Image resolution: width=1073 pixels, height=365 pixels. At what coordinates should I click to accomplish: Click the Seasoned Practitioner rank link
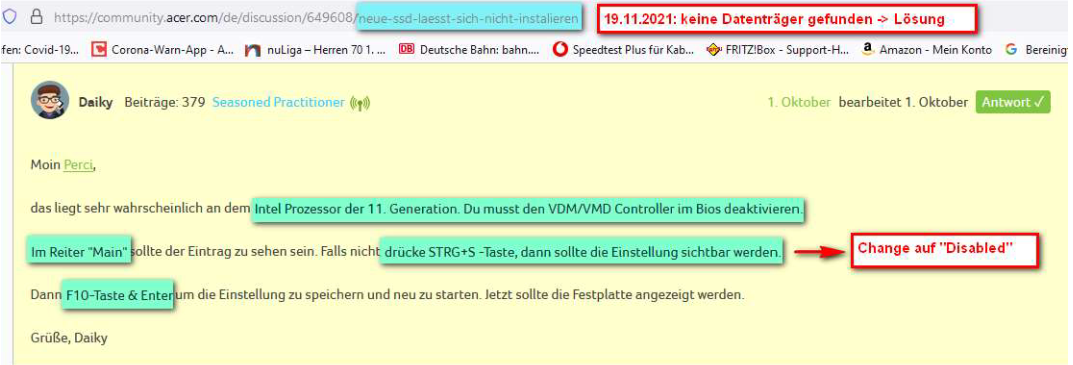click(278, 103)
